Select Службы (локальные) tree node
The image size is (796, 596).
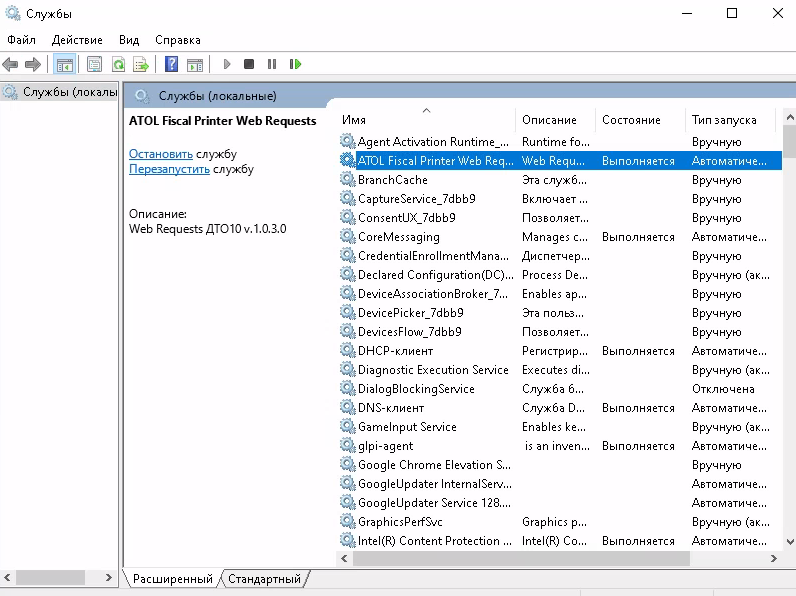[60, 92]
